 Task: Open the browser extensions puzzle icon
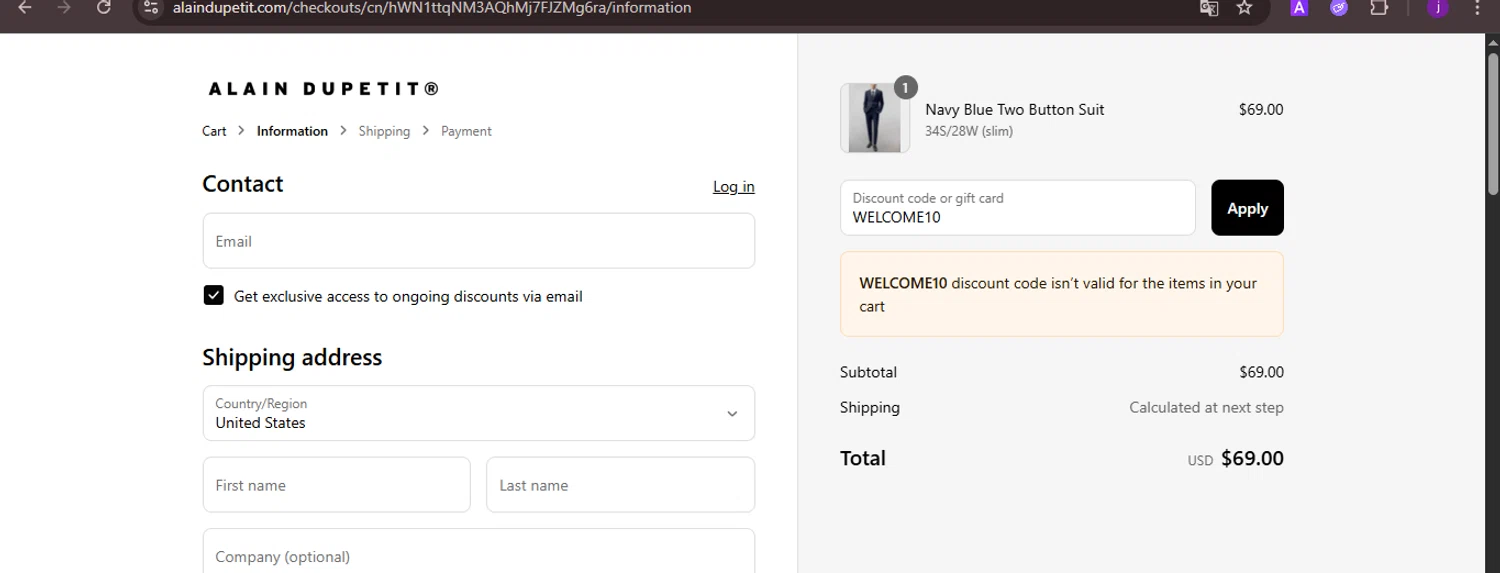click(x=1379, y=8)
